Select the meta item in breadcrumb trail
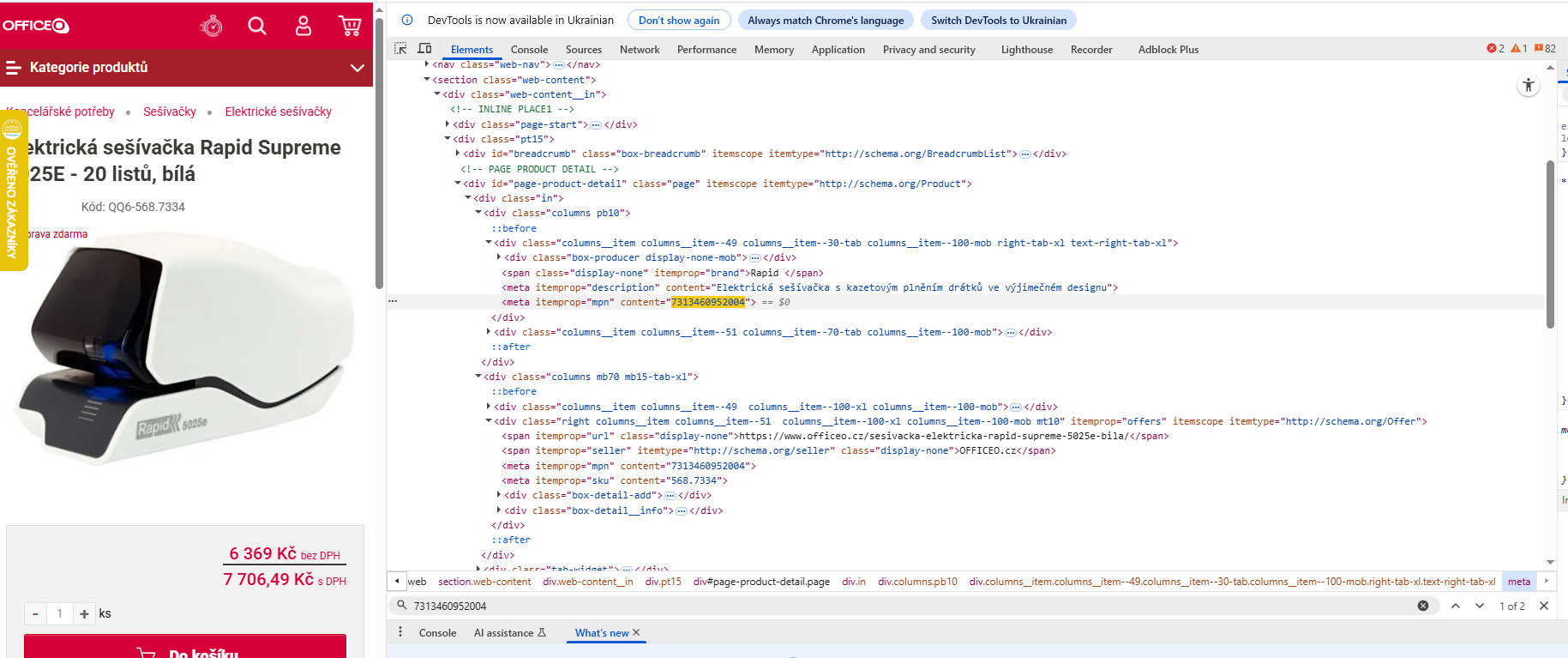 point(1519,582)
